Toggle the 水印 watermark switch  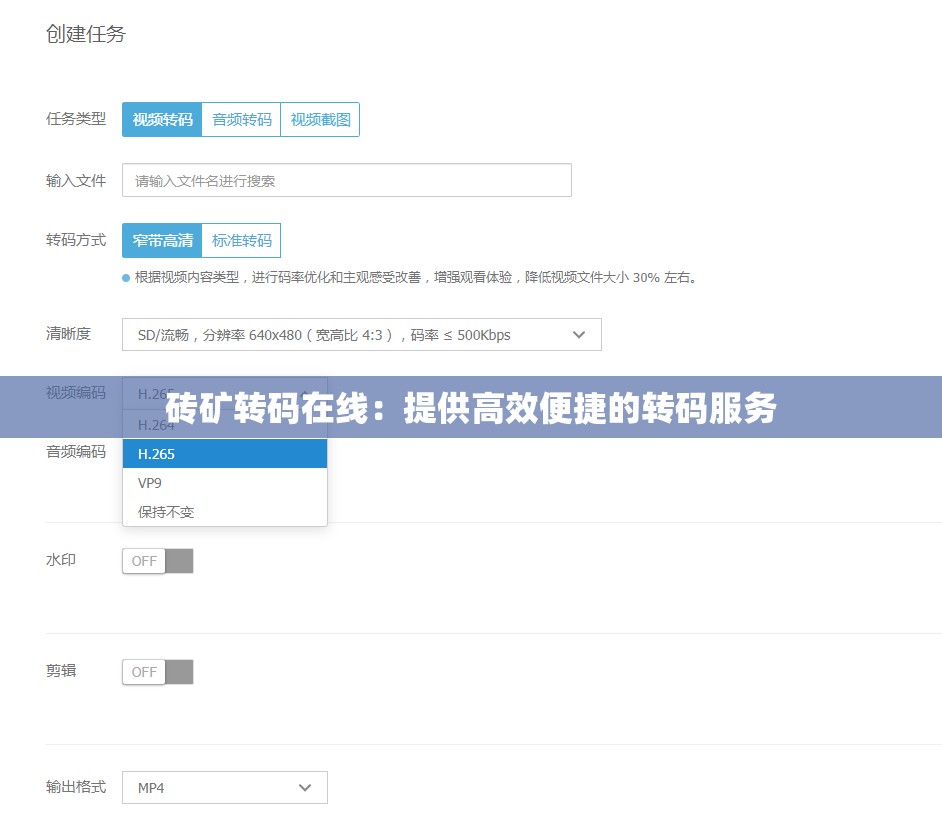(157, 560)
